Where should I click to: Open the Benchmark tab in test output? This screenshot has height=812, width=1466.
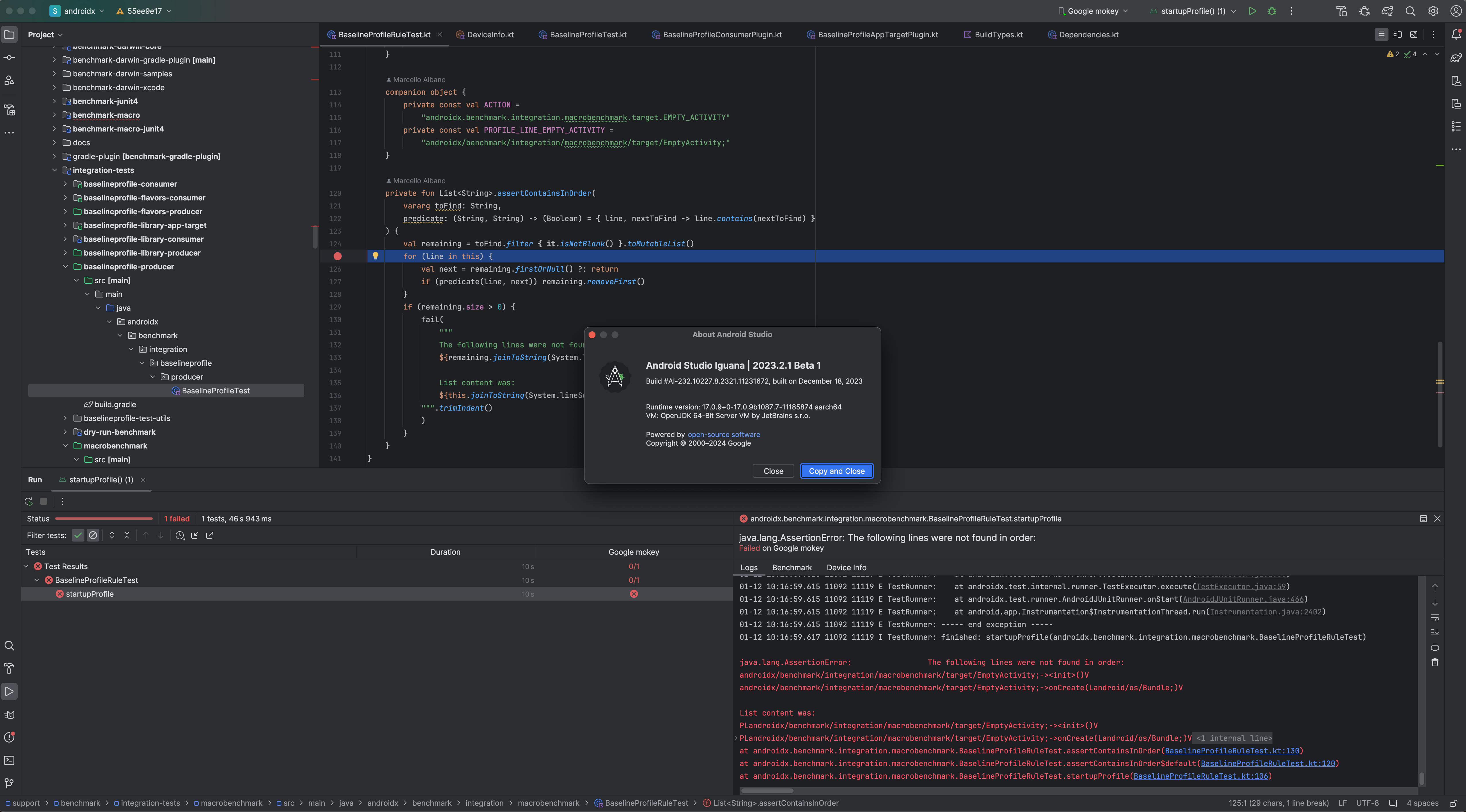[792, 567]
